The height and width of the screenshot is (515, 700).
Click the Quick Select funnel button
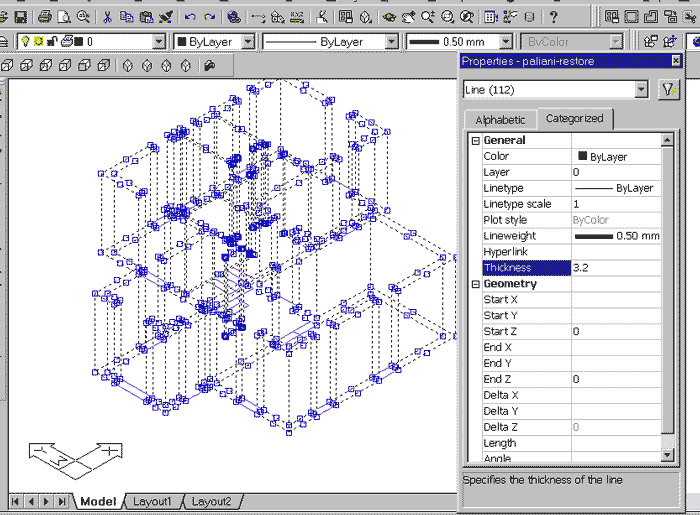(669, 90)
